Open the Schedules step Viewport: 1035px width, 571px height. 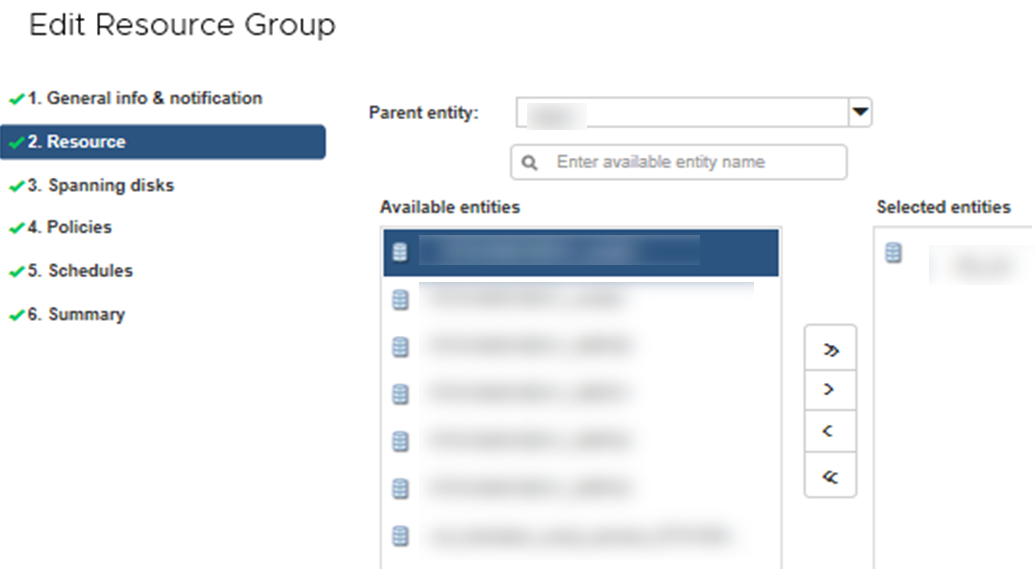pyautogui.click(x=90, y=270)
